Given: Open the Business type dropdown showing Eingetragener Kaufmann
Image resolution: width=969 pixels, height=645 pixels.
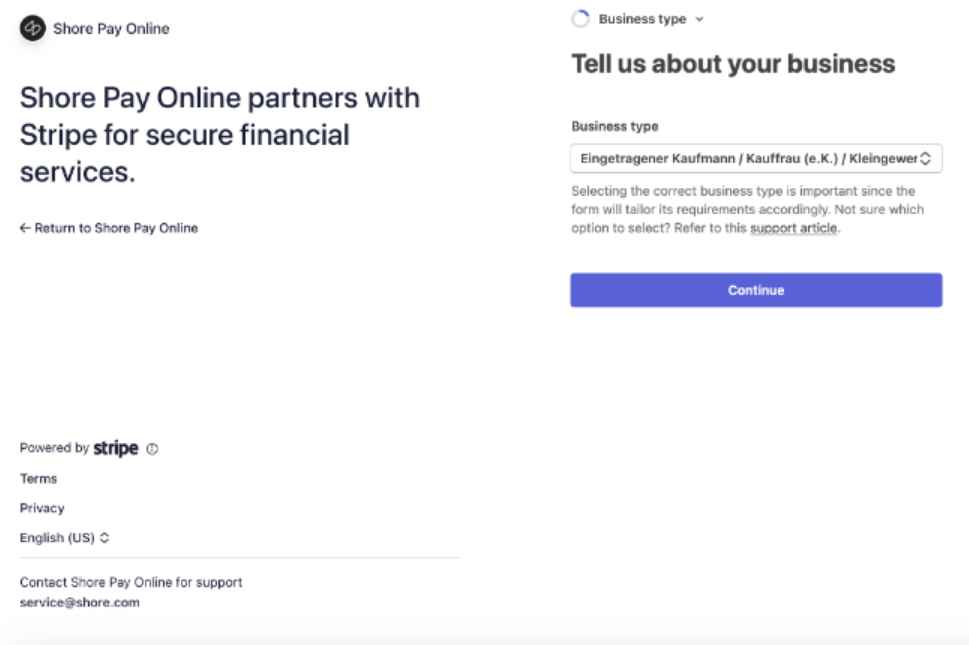Looking at the screenshot, I should tap(750, 158).
